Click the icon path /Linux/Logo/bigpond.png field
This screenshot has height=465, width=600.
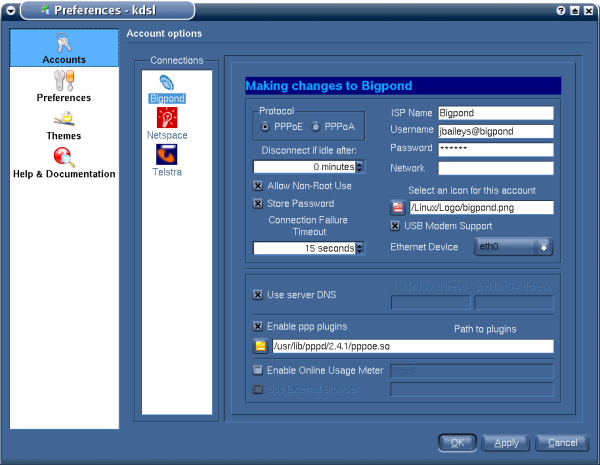click(481, 207)
